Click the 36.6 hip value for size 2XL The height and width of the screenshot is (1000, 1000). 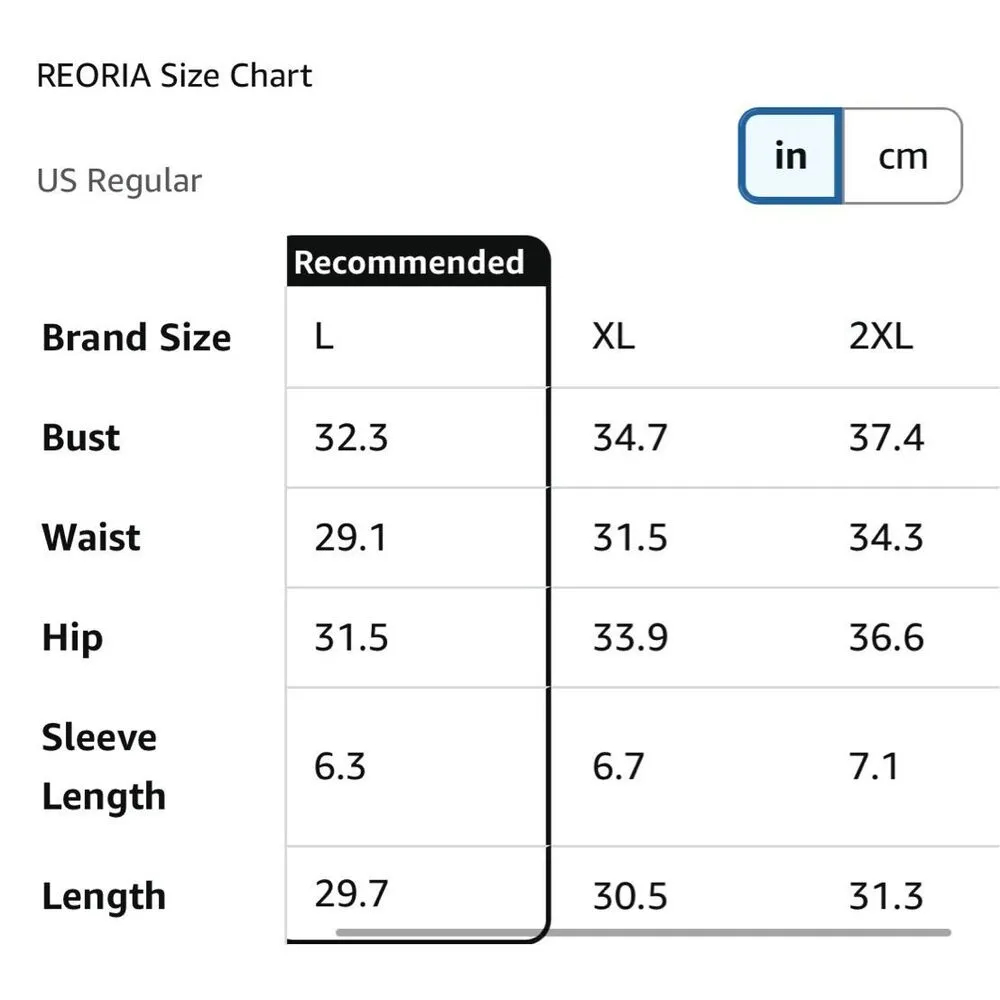pos(886,638)
